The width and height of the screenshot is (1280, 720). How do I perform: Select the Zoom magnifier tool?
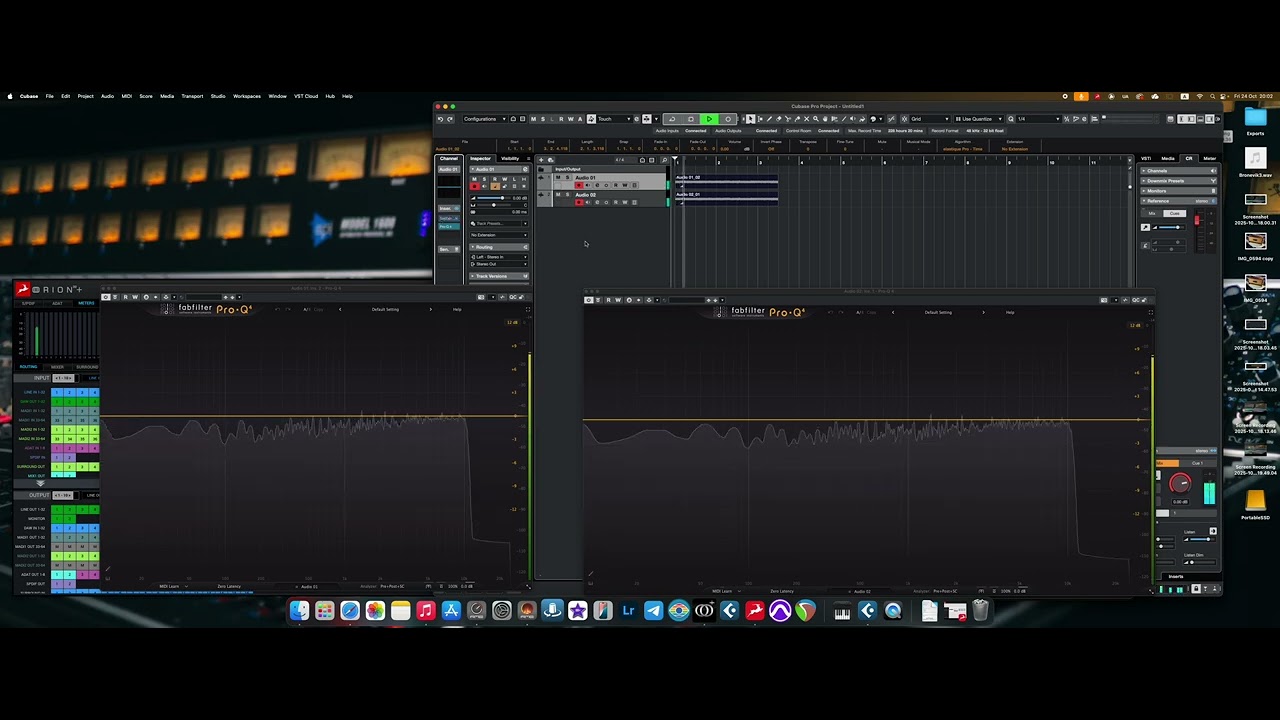tap(816, 119)
